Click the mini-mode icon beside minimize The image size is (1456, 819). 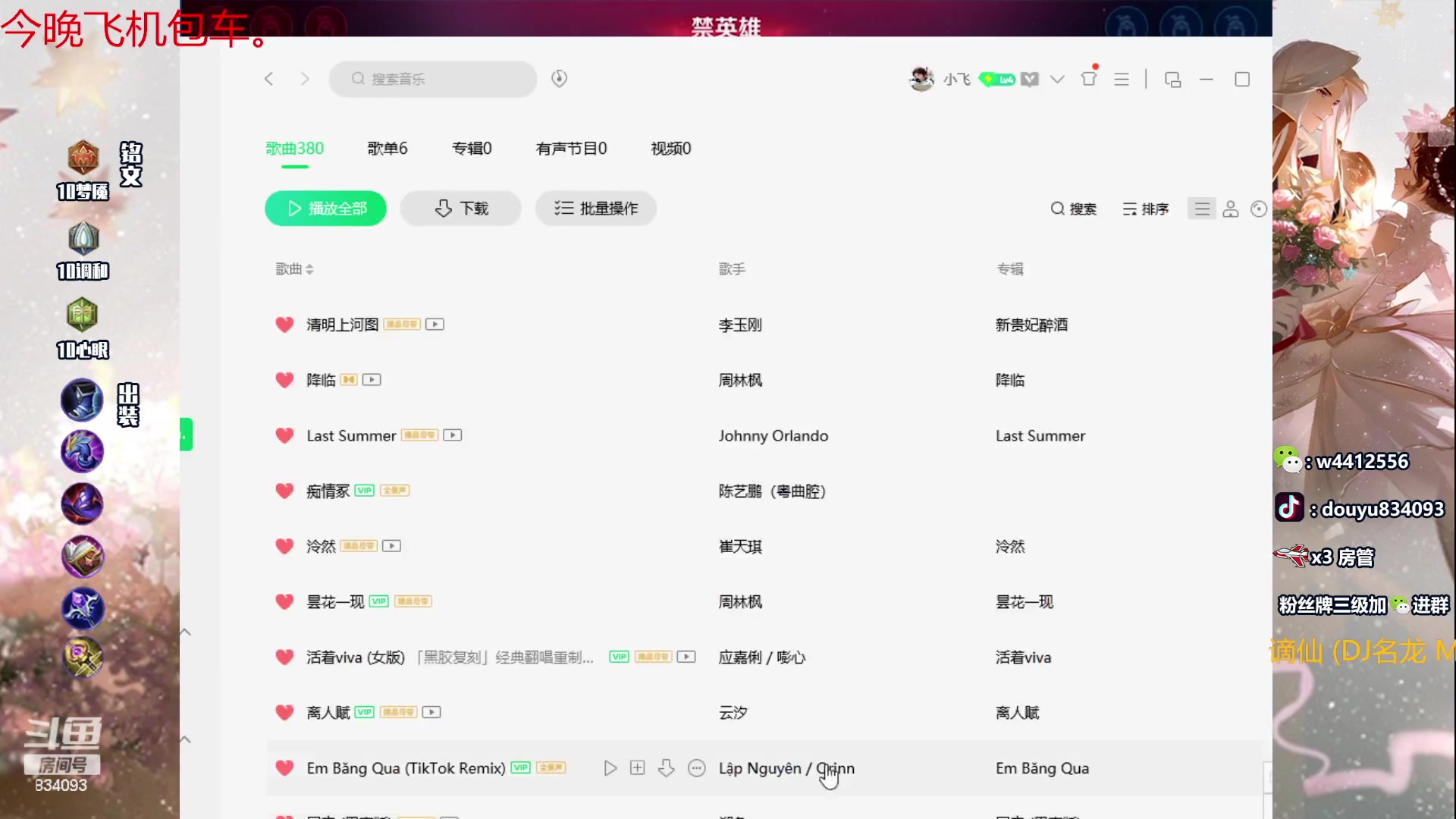(1172, 78)
